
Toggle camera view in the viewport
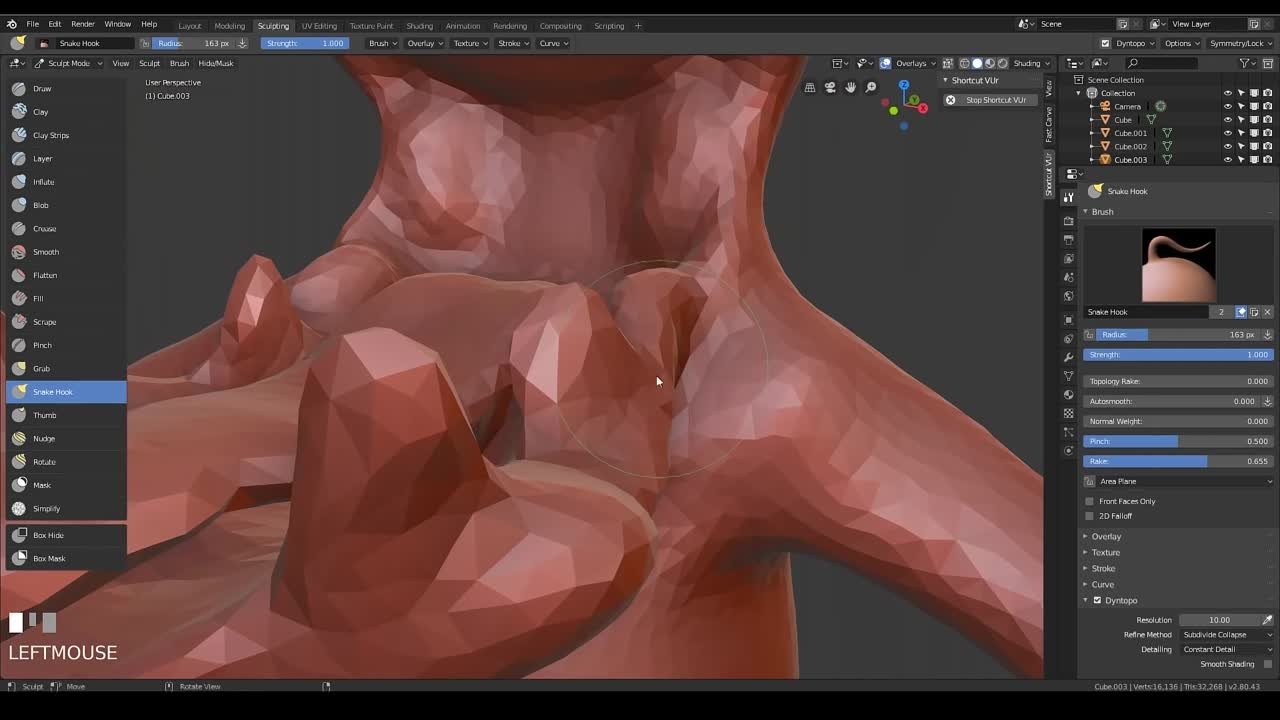pyautogui.click(x=830, y=87)
